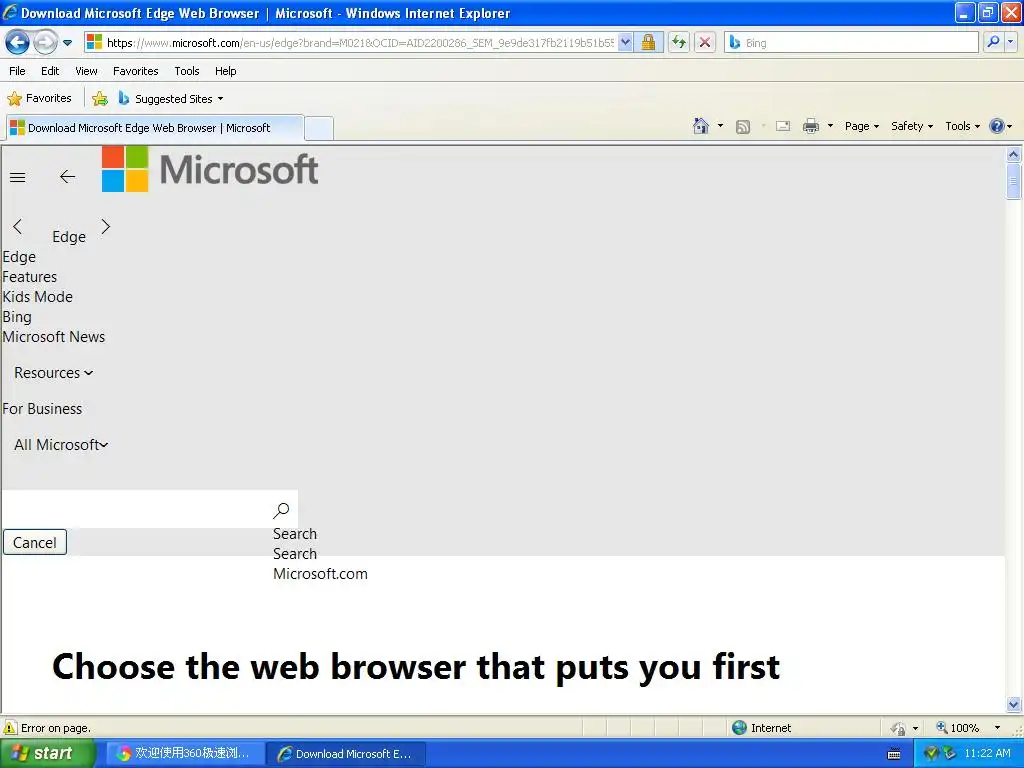Click the Bing search box
The height and width of the screenshot is (768, 1024).
click(x=851, y=43)
